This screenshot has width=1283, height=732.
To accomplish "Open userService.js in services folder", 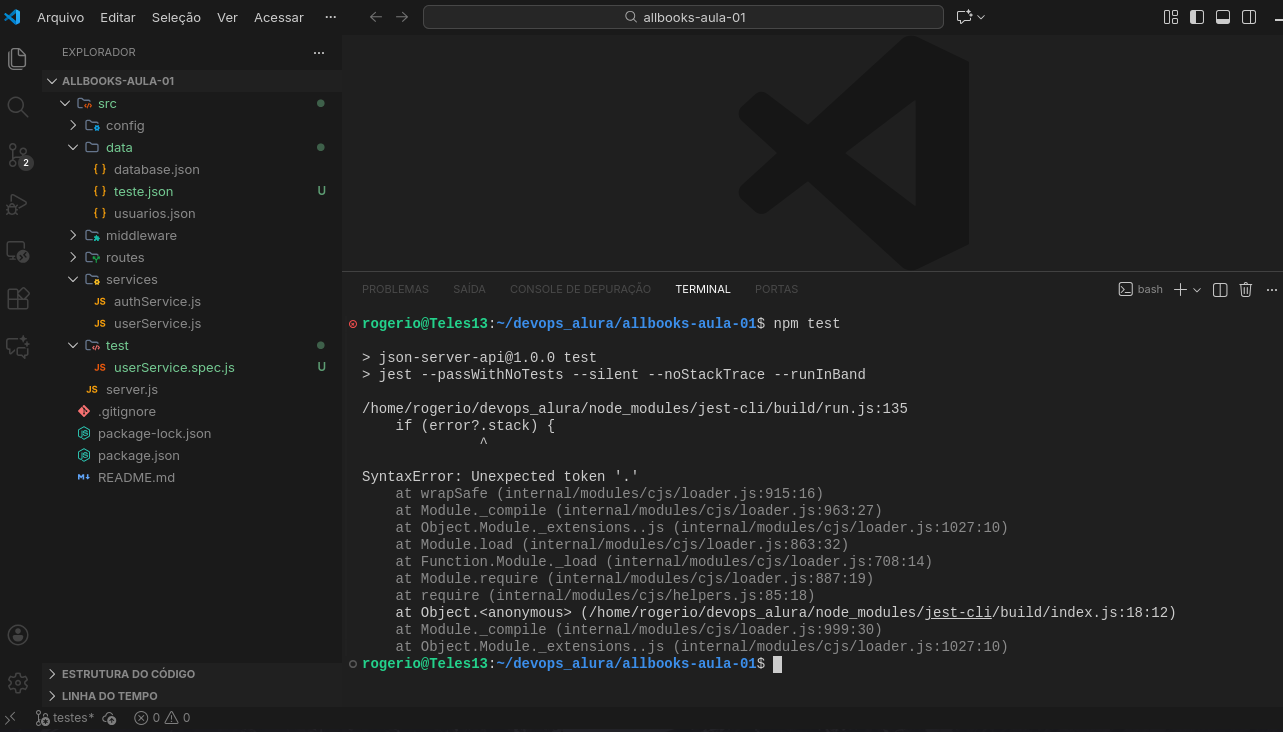I will tap(192, 323).
